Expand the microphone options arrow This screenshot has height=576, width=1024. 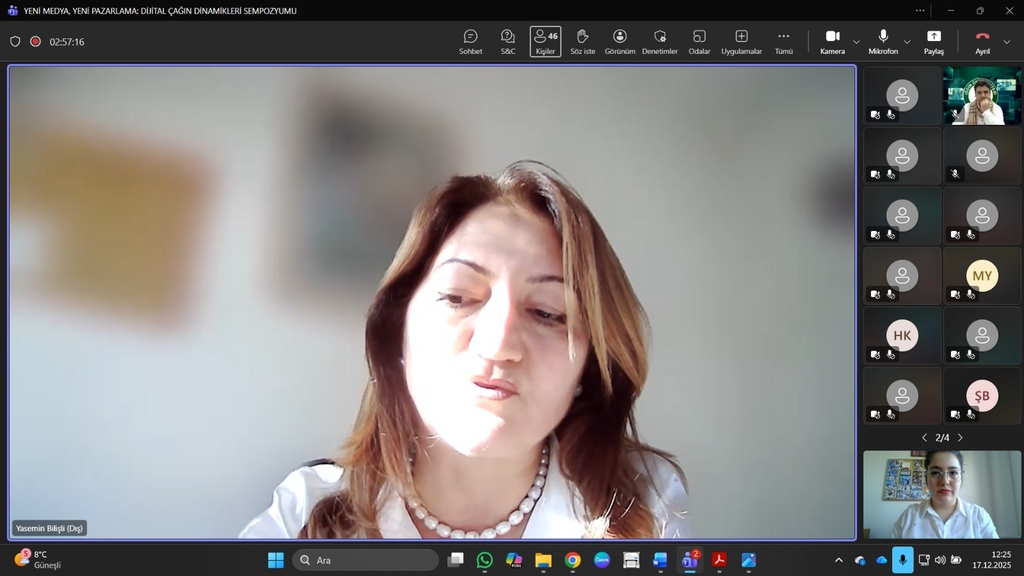(907, 42)
